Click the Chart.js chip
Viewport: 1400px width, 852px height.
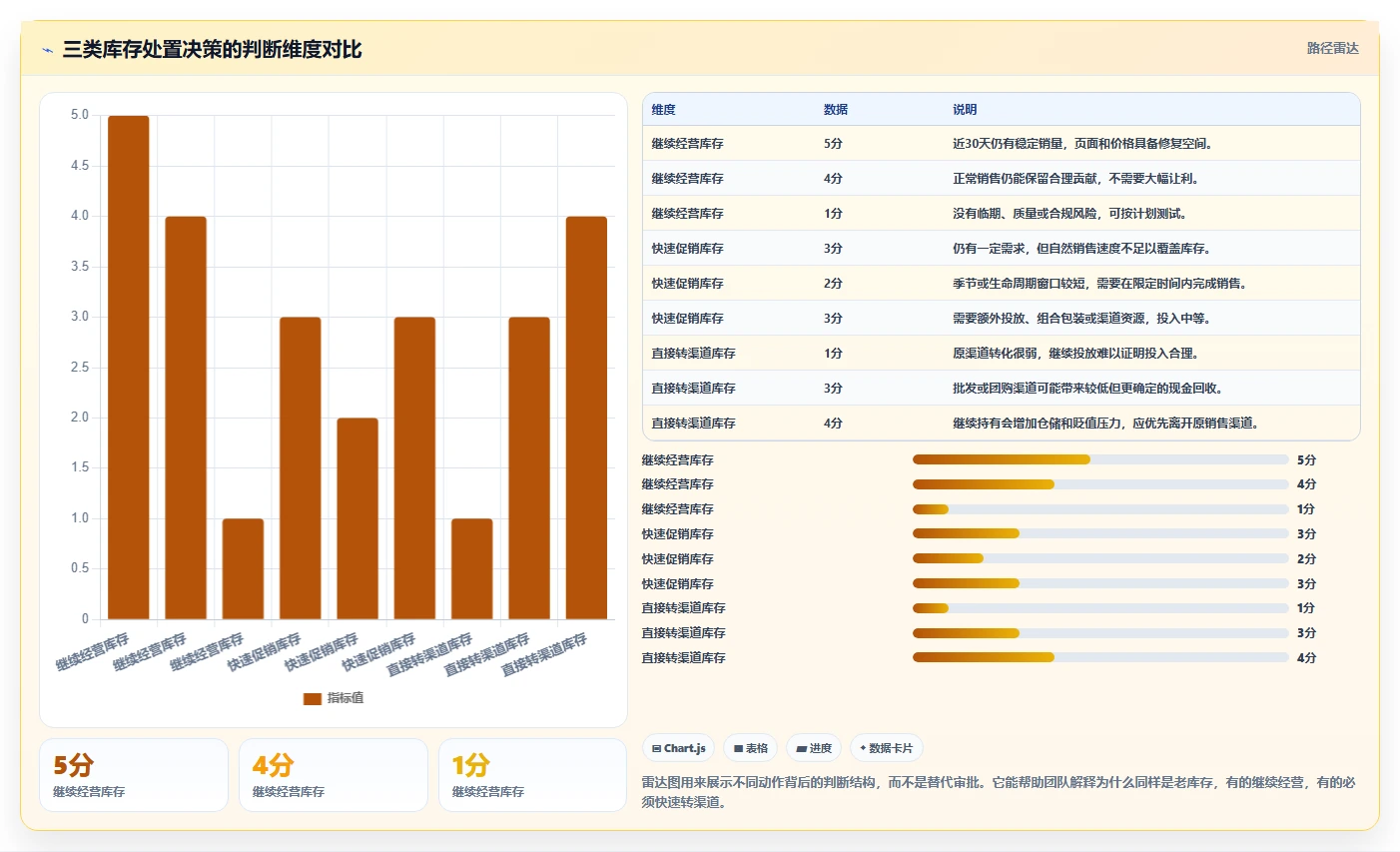[x=678, y=748]
